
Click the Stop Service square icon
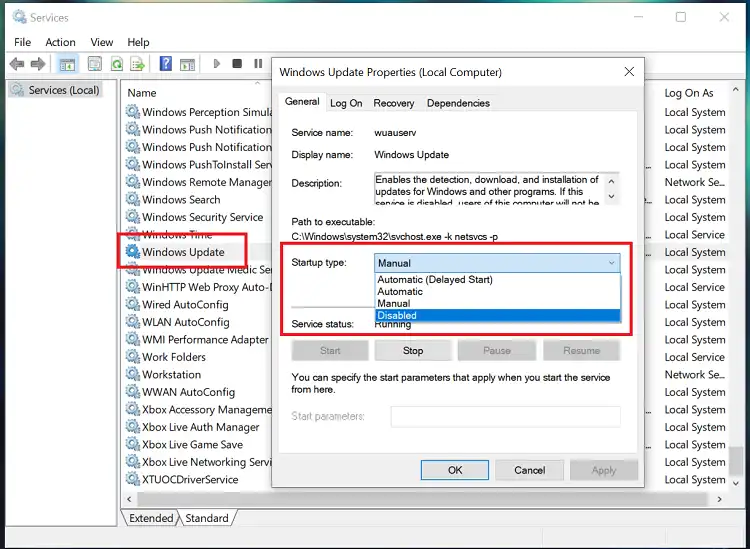[x=237, y=63]
